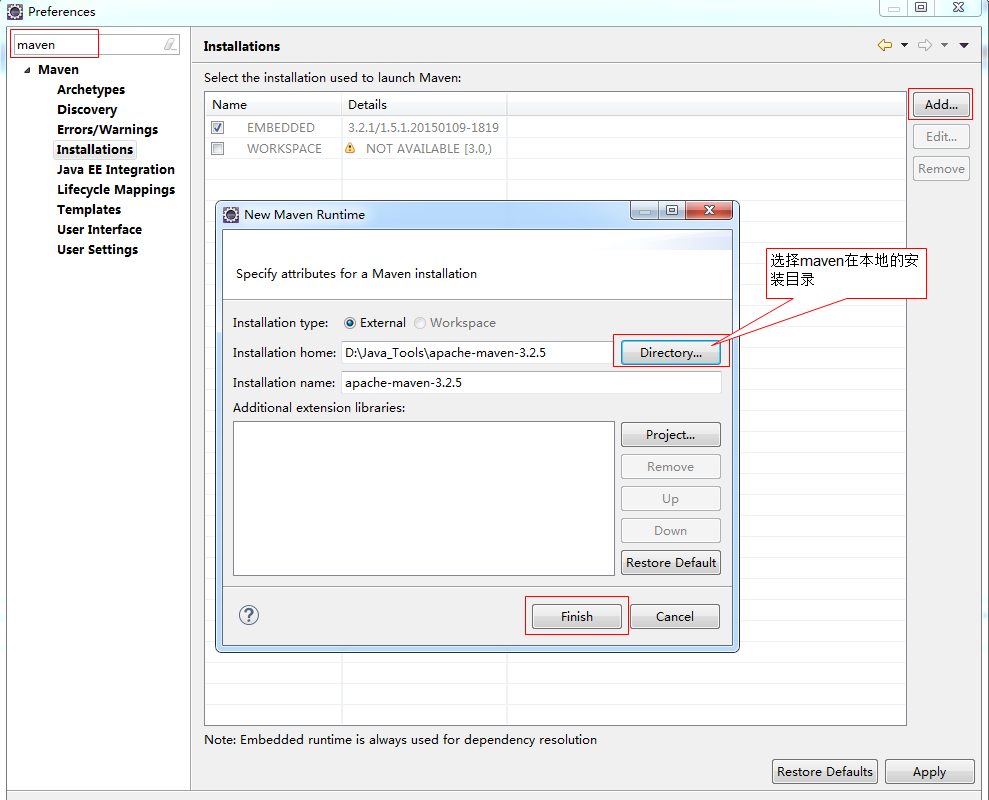
Task: Click the Add... button for Maven installations
Action: pos(941,105)
